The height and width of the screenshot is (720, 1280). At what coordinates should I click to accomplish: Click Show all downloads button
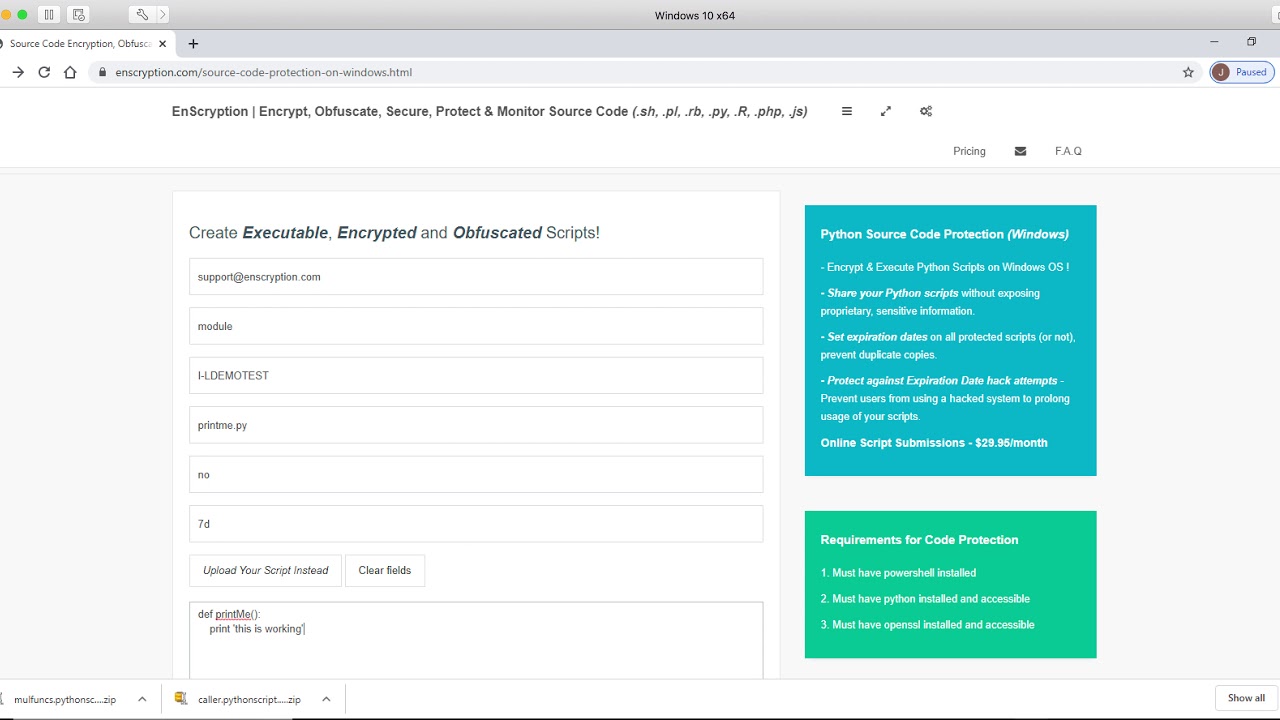1246,698
